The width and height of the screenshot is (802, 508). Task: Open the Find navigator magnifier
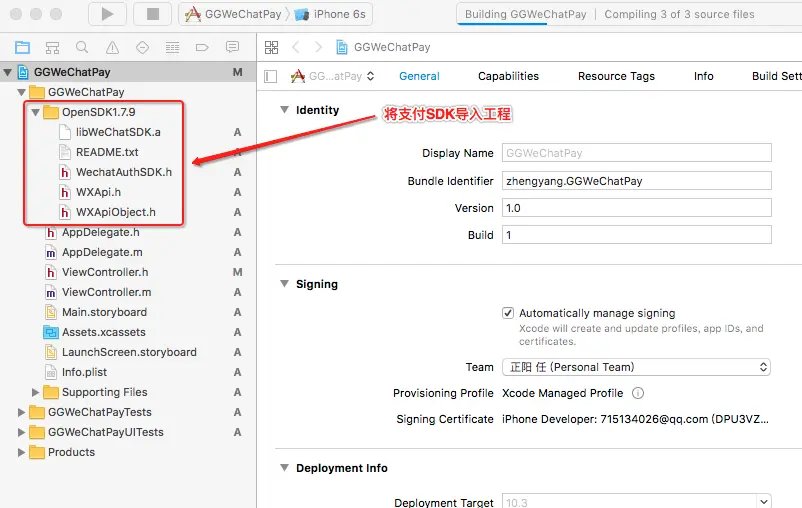click(x=82, y=48)
